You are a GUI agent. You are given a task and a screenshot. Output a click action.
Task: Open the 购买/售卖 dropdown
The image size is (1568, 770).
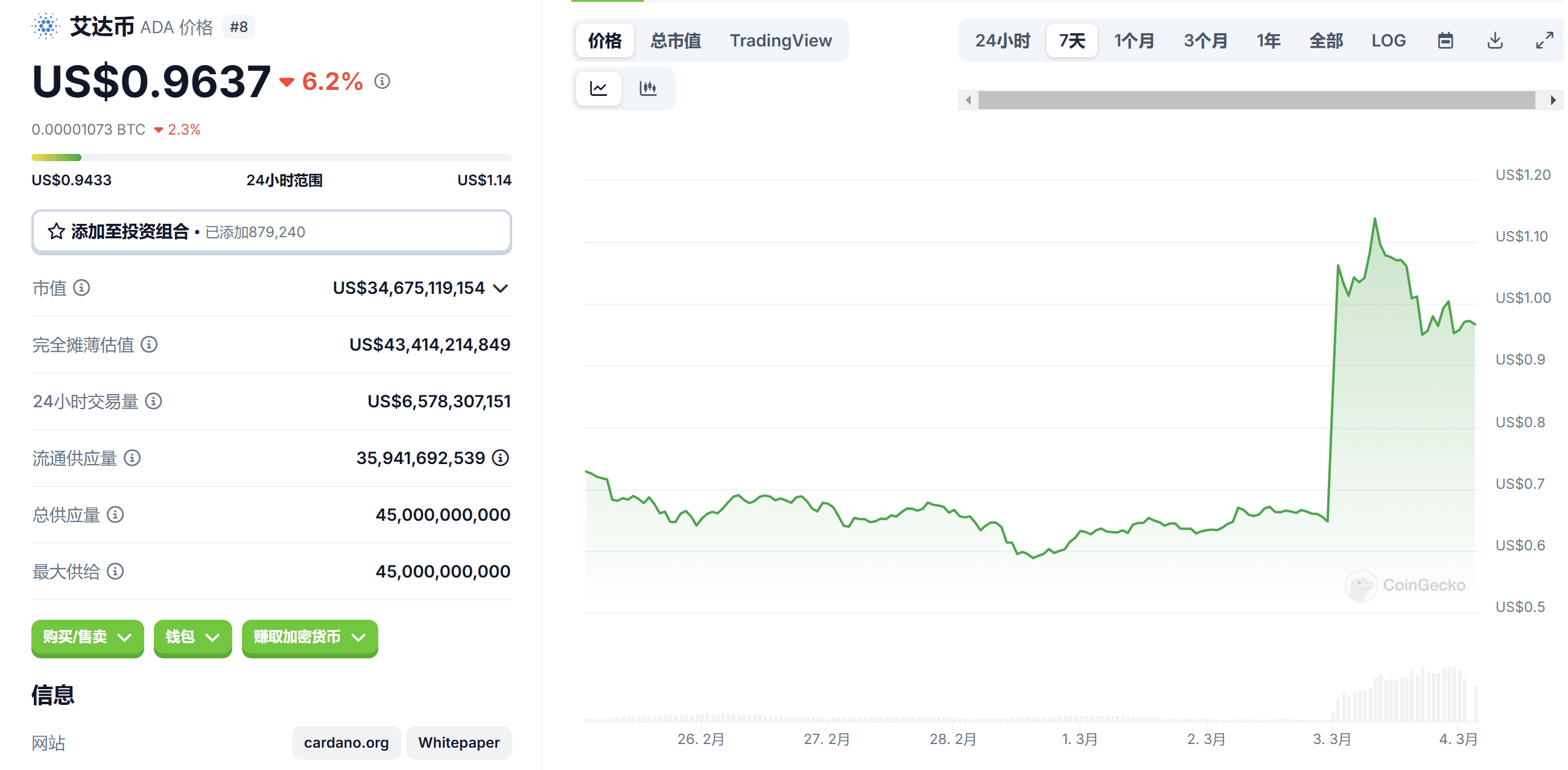87,638
